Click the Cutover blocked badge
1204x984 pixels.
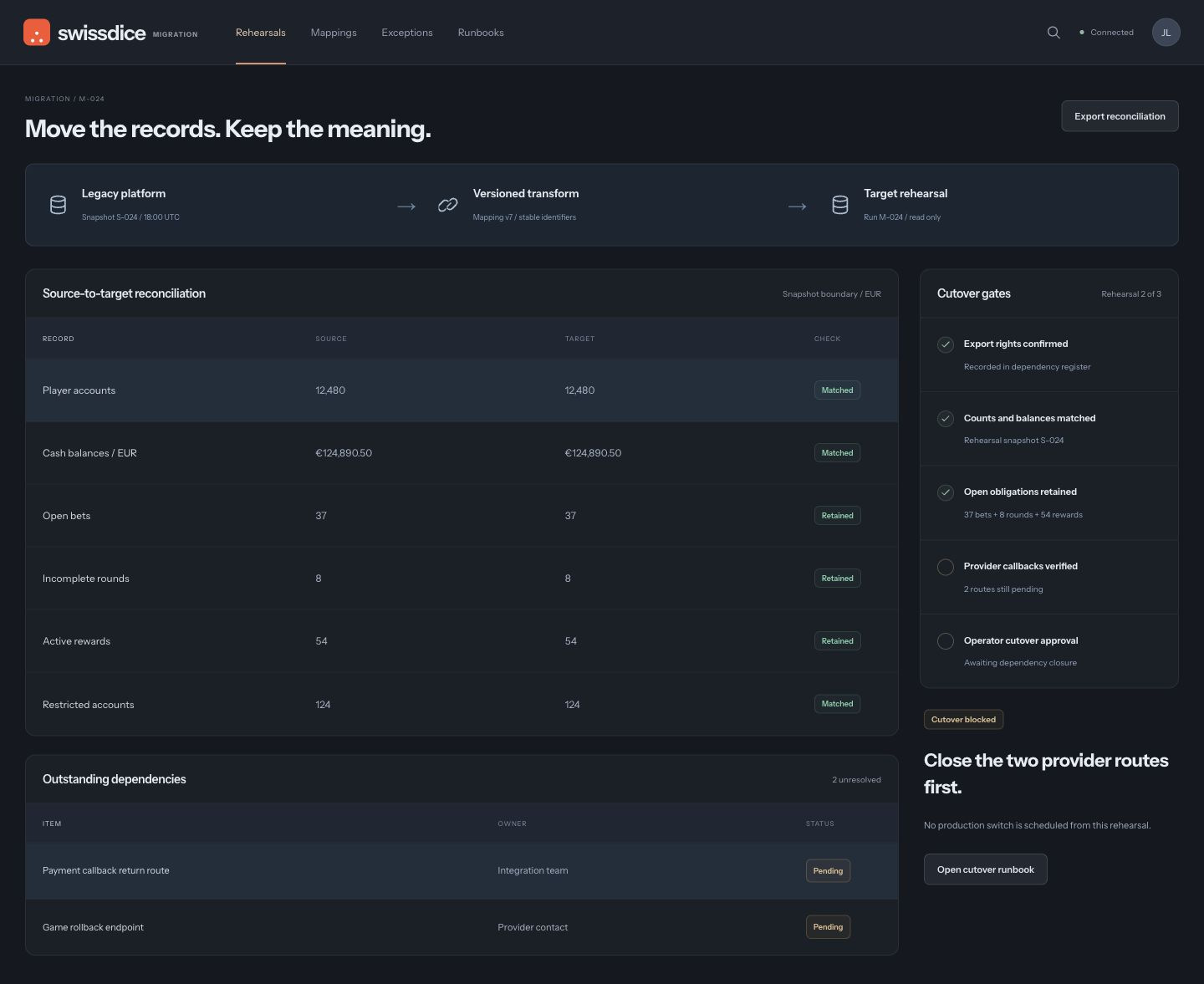pos(963,720)
